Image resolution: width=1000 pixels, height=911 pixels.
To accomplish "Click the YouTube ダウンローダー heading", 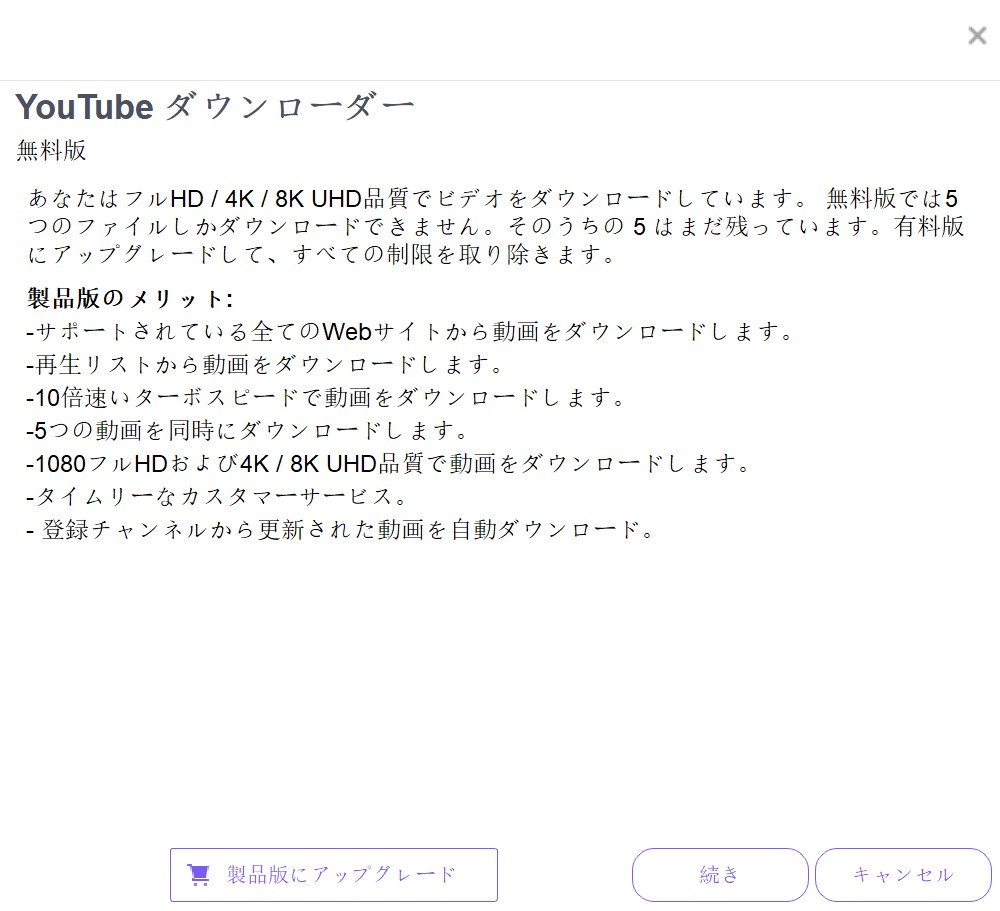I will click(x=215, y=107).
